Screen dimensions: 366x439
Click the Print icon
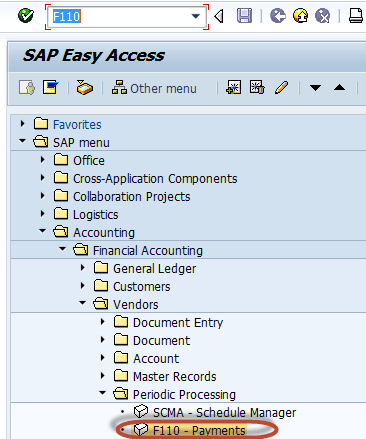point(356,16)
